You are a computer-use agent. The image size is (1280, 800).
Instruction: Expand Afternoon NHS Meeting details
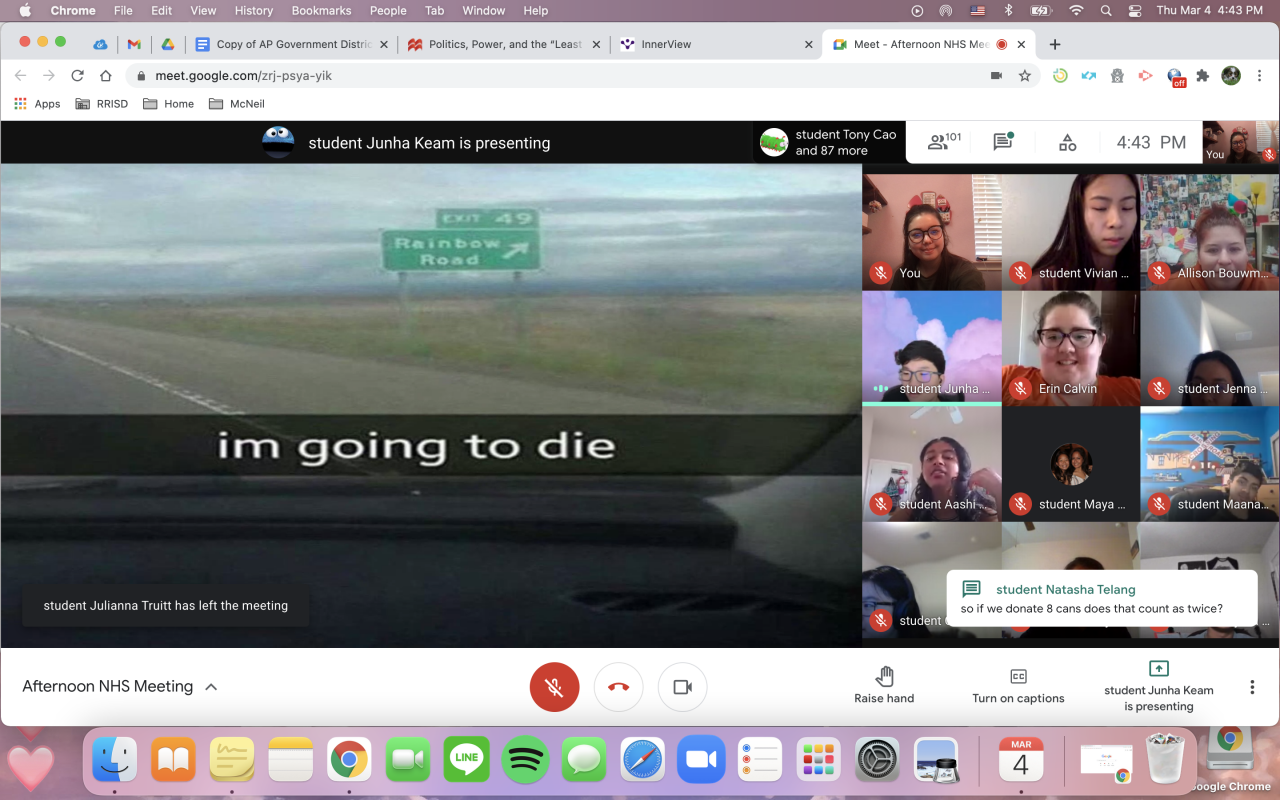pyautogui.click(x=120, y=686)
